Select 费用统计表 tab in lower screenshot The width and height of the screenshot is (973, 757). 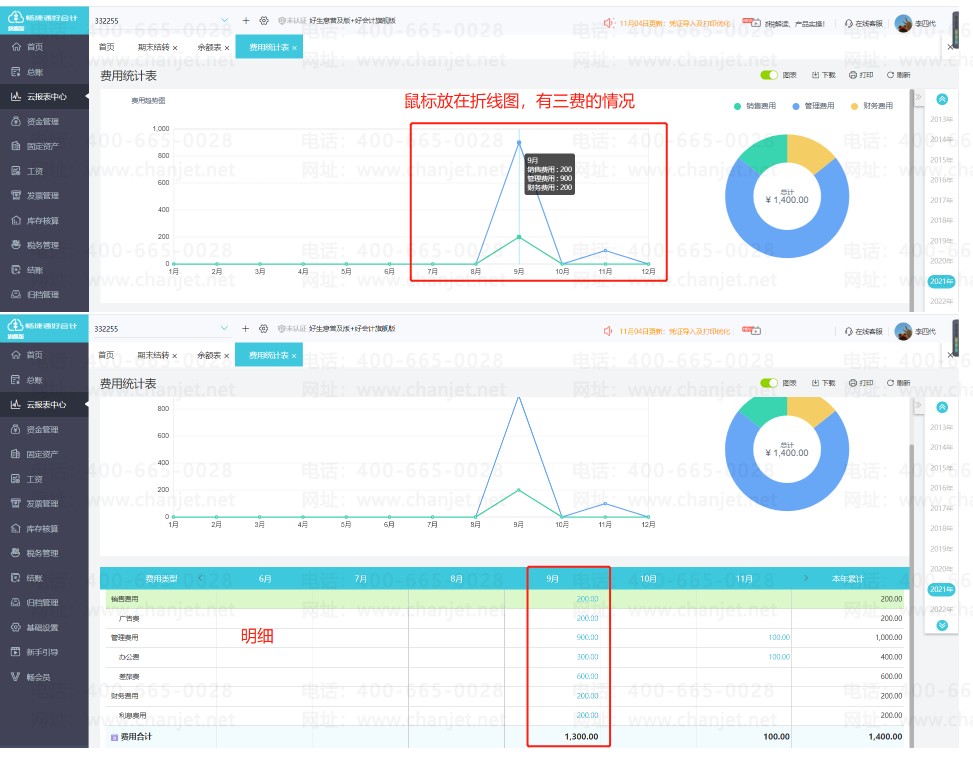269,355
